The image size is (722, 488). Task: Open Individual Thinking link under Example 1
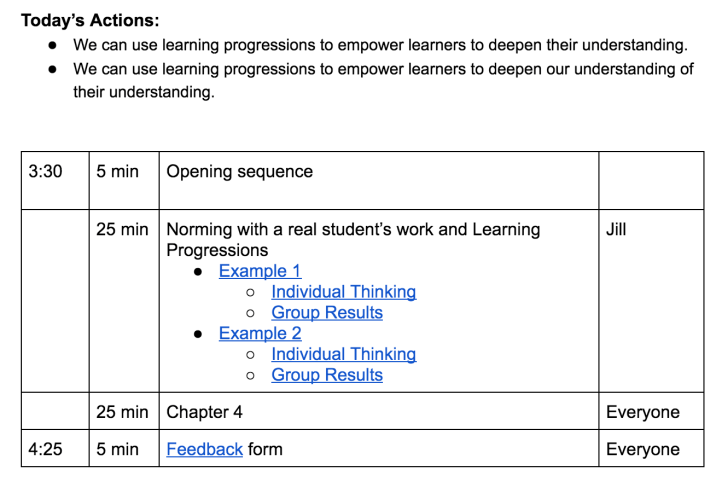(343, 292)
